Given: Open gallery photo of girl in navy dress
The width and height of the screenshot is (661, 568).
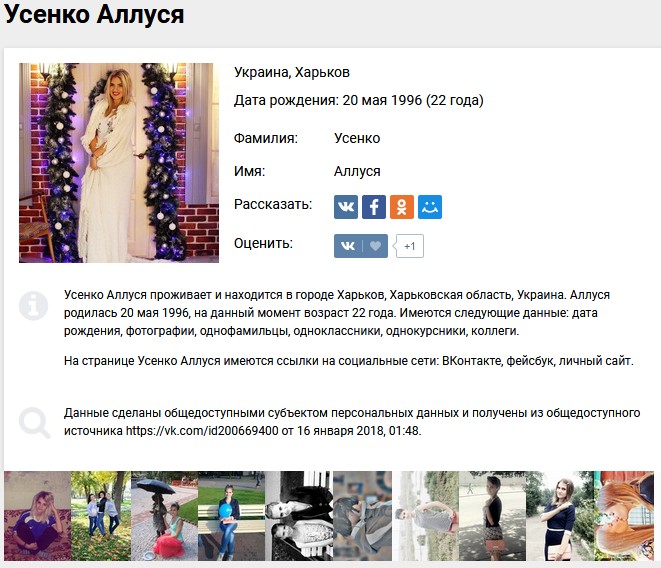Looking at the screenshot, I should 560,516.
